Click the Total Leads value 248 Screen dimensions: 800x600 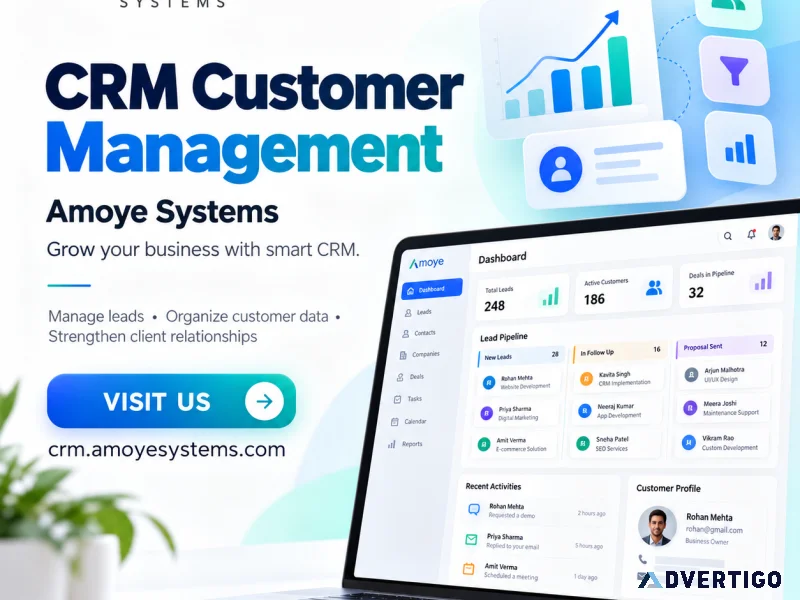coord(494,306)
